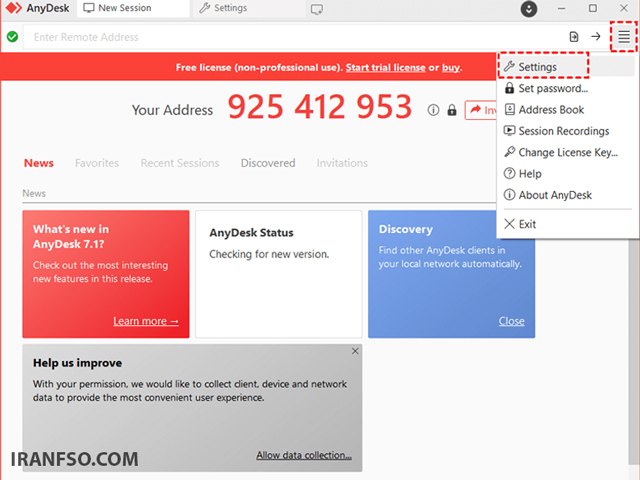Focus the Enter Remote Address field
This screenshot has height=480, width=640.
click(x=294, y=37)
